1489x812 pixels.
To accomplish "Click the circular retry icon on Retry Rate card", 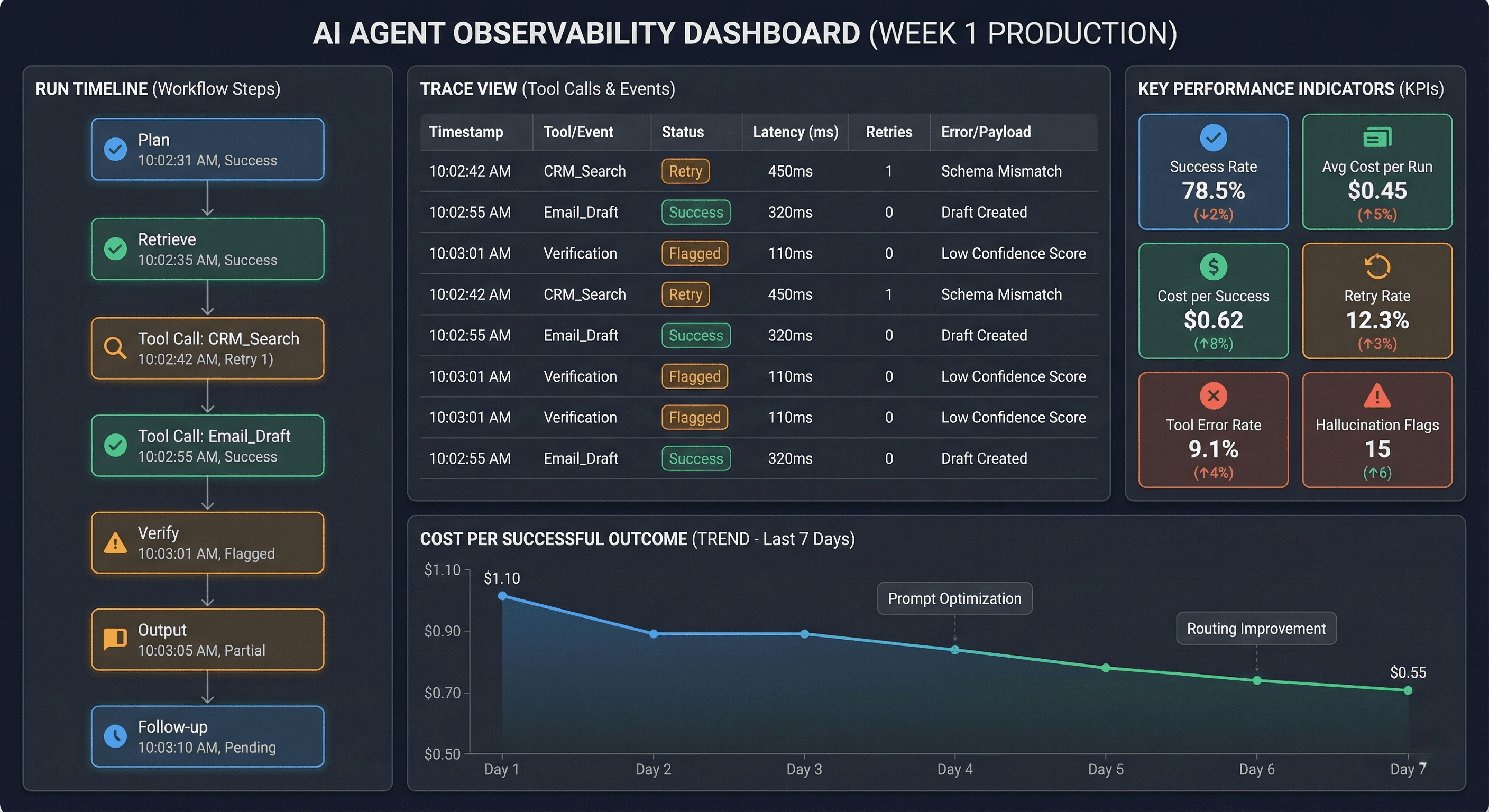I will [x=1376, y=266].
